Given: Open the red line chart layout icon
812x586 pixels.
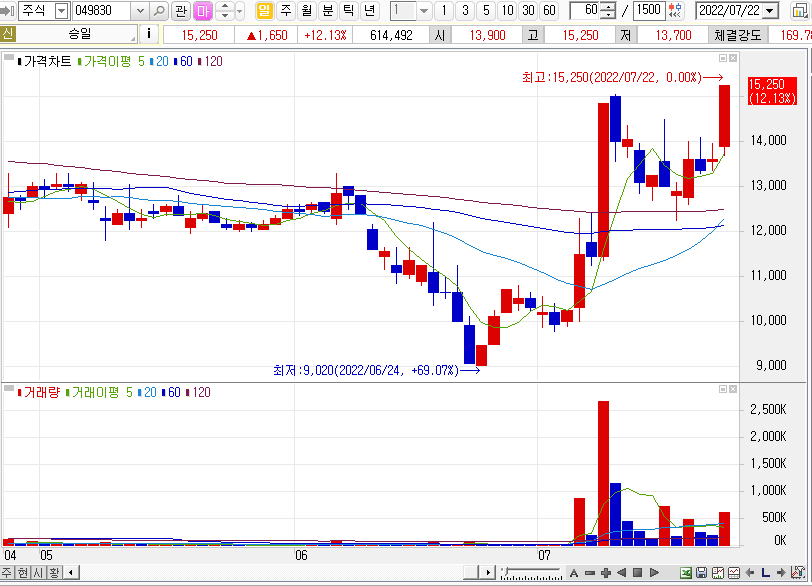Looking at the screenshot, I should click(x=734, y=573).
